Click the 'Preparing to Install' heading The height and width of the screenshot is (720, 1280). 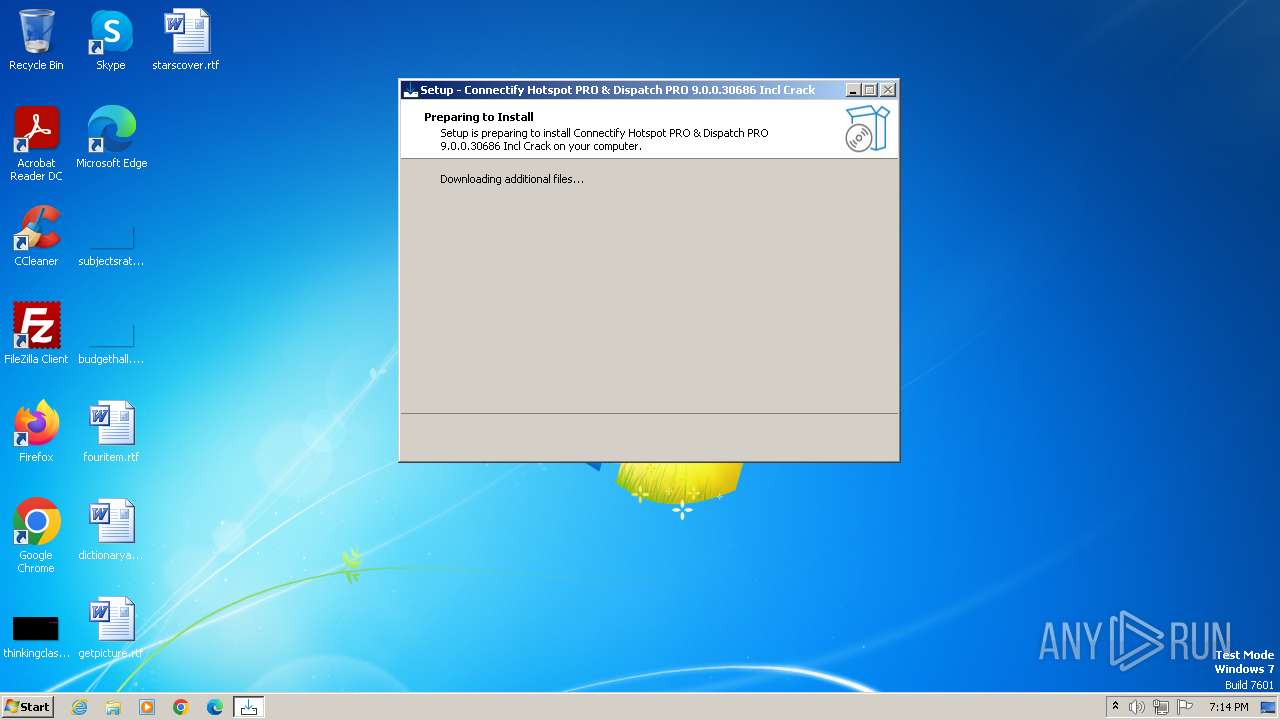click(479, 117)
